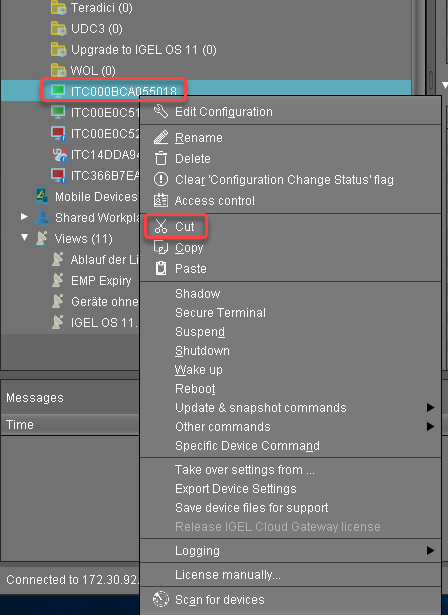The image size is (448, 615).
Task: Choose Export Device Settings
Action: (236, 489)
